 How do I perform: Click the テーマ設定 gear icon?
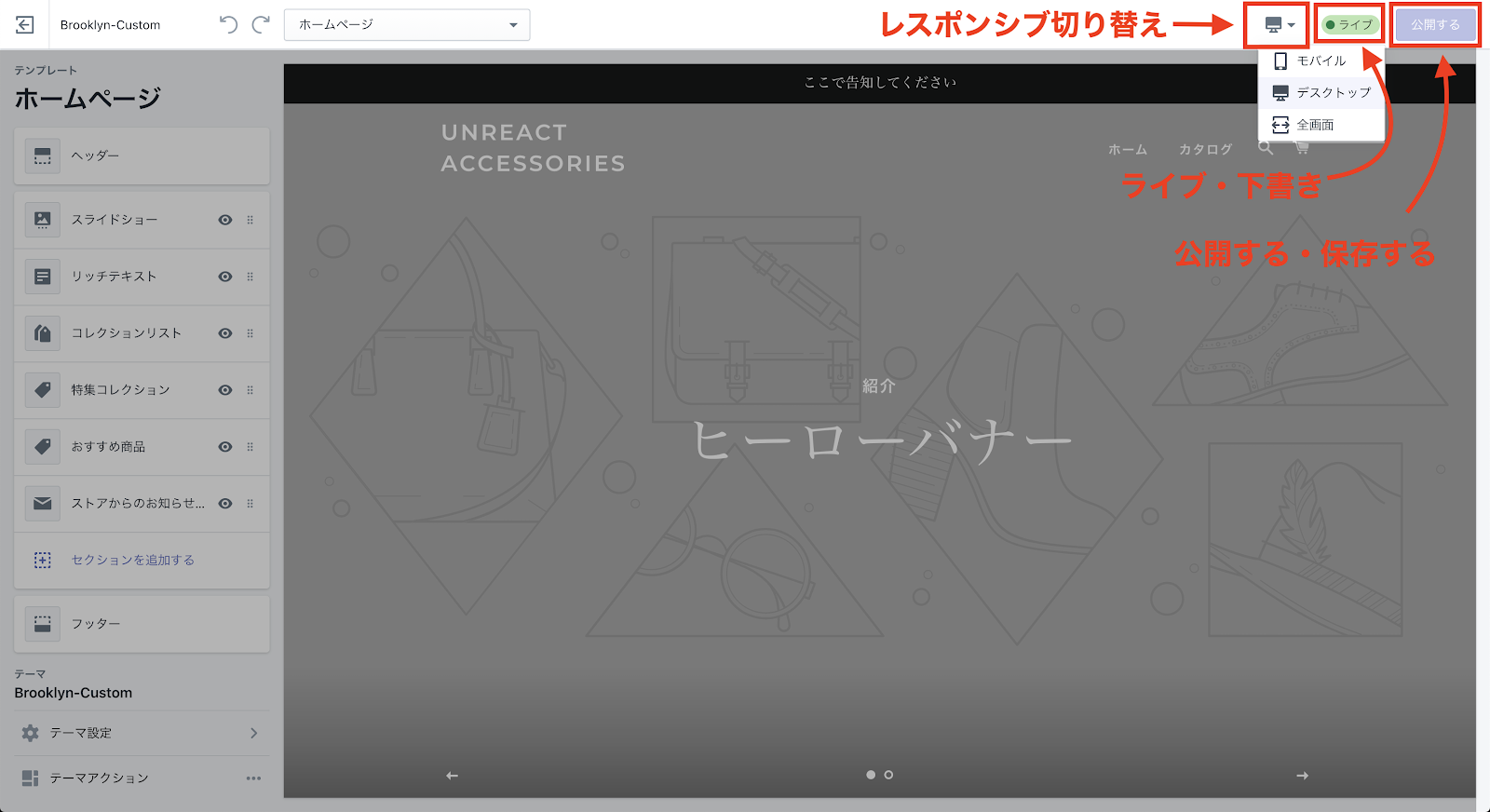31,734
